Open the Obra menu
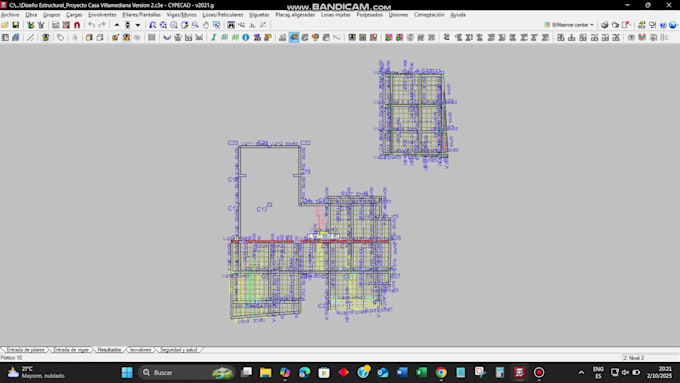The width and height of the screenshot is (680, 383). coord(31,15)
